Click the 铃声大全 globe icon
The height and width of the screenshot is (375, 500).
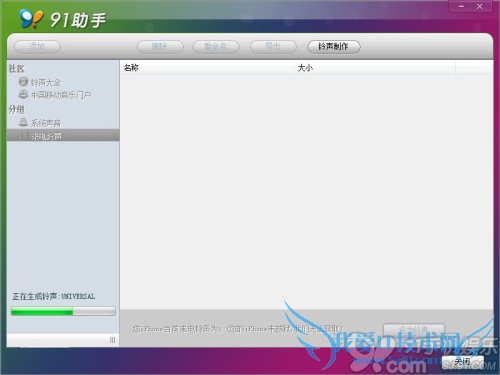[23, 81]
